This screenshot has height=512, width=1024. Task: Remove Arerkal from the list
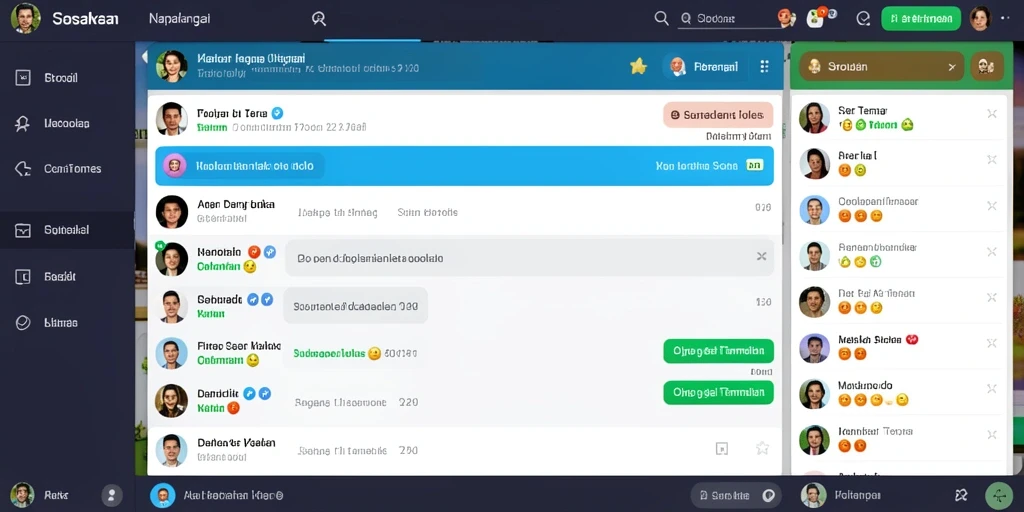tap(991, 159)
